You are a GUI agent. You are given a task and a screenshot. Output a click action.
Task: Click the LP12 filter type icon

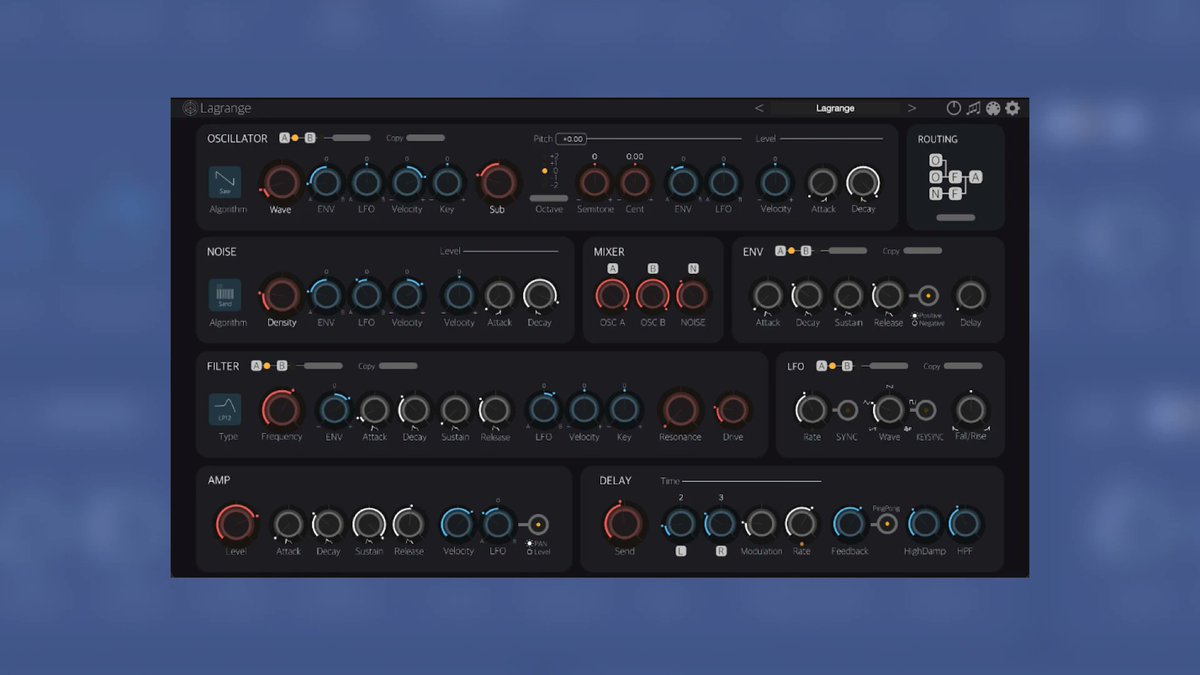point(225,409)
